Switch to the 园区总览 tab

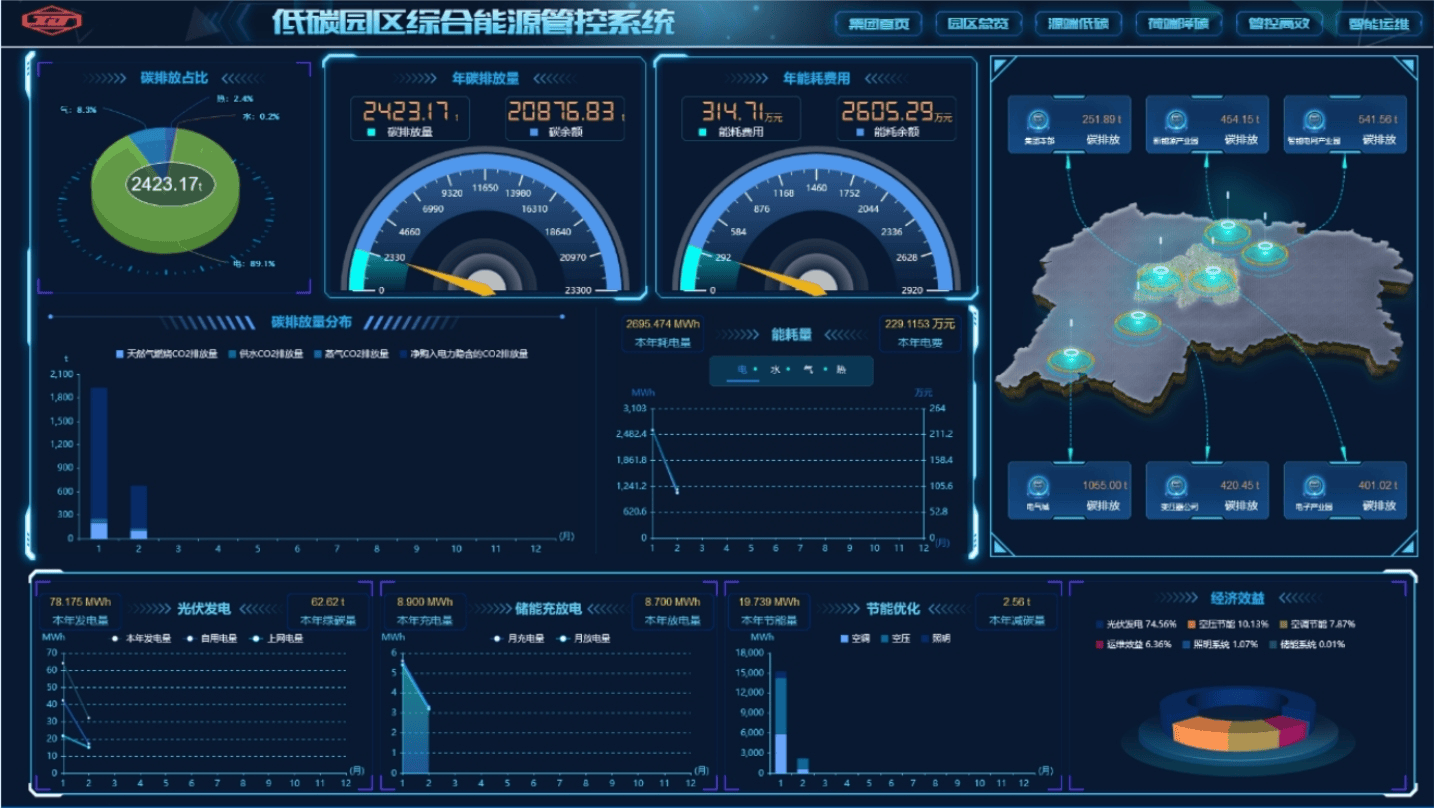coord(977,24)
